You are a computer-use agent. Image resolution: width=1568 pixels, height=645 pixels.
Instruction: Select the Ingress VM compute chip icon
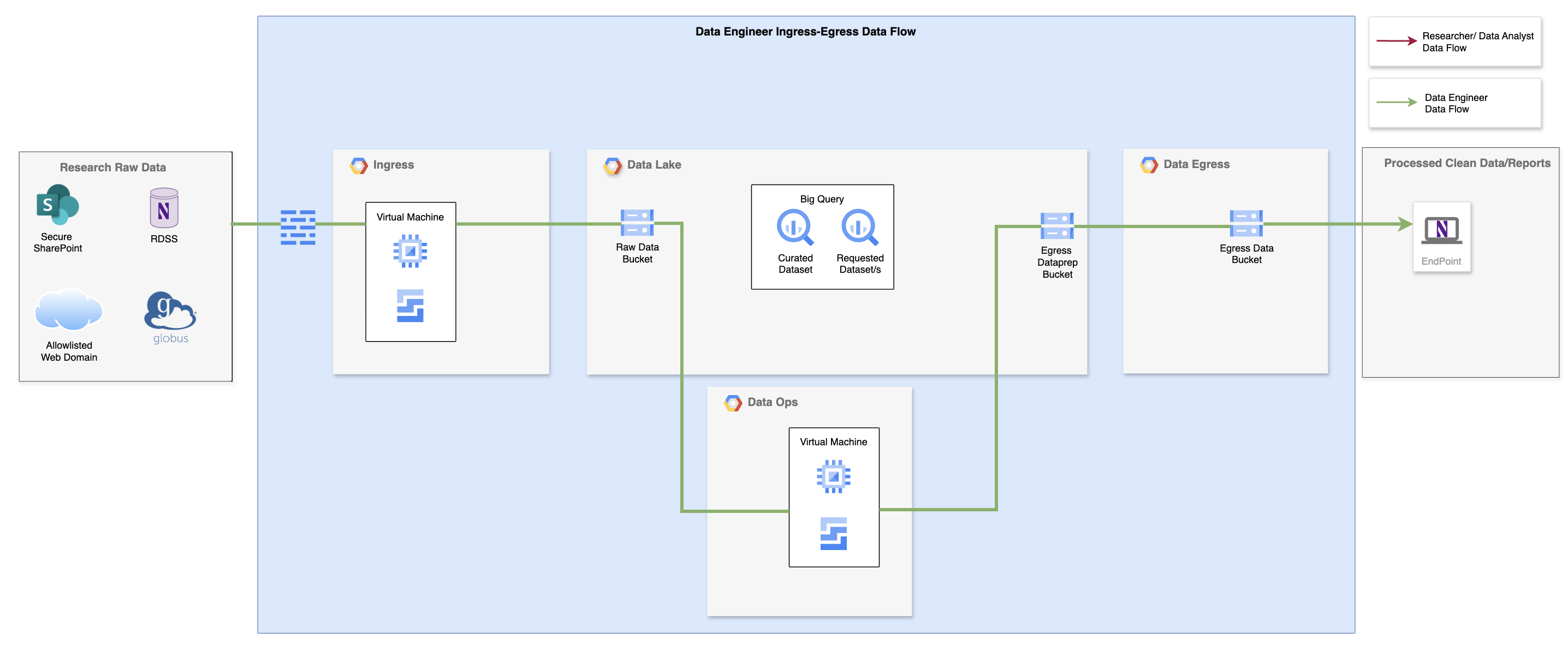(409, 250)
